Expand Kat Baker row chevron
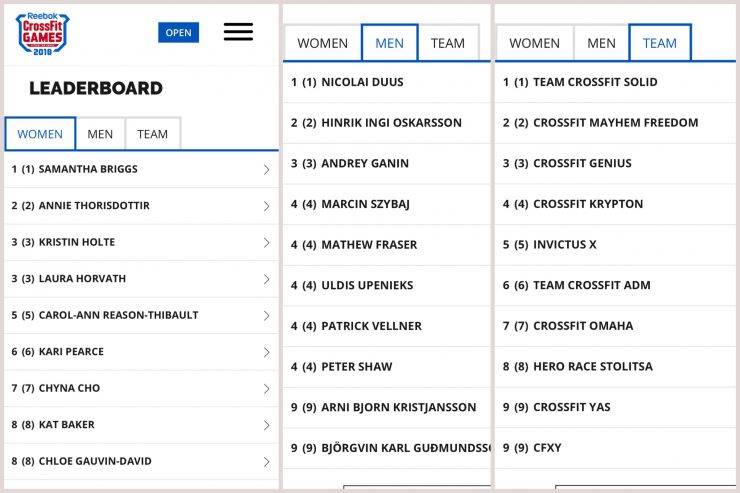740x493 pixels. pyautogui.click(x=267, y=425)
